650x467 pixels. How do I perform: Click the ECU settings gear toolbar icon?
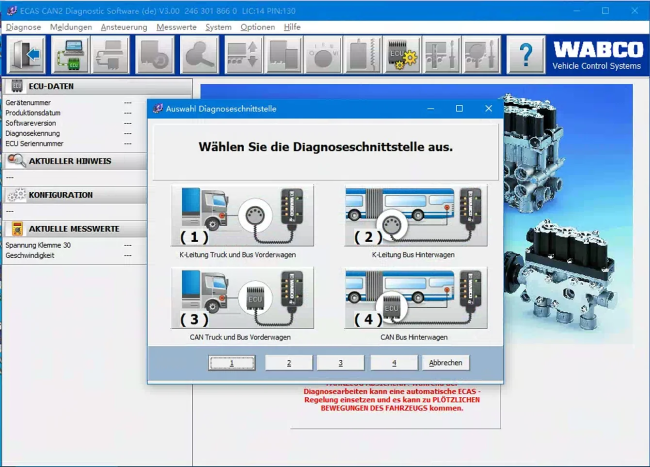pyautogui.click(x=402, y=54)
